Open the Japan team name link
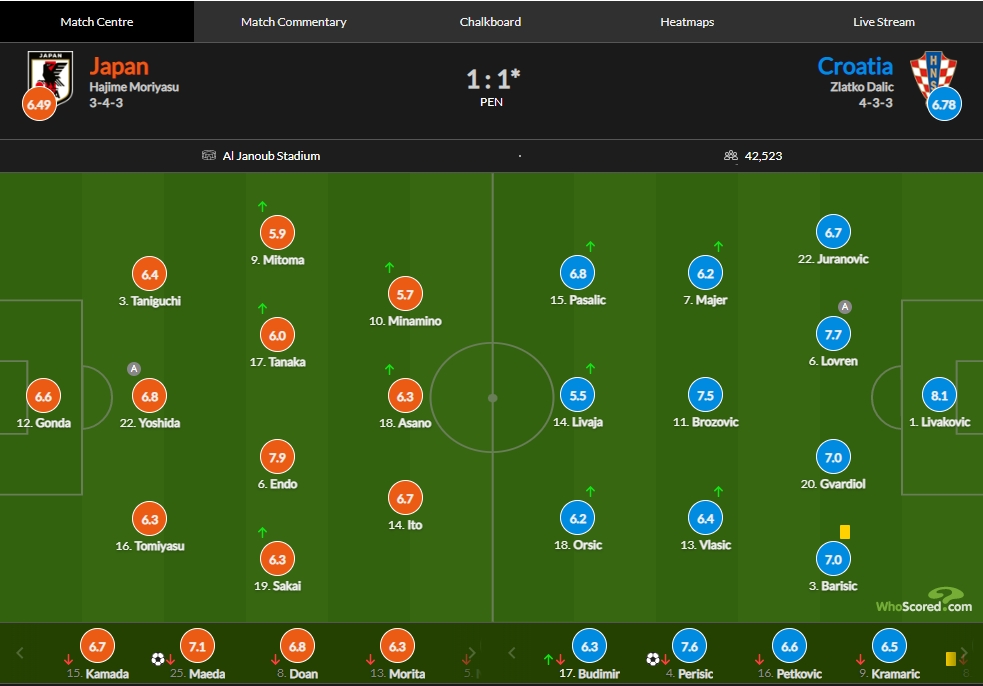Viewport: 983px width, 686px height. tap(119, 66)
